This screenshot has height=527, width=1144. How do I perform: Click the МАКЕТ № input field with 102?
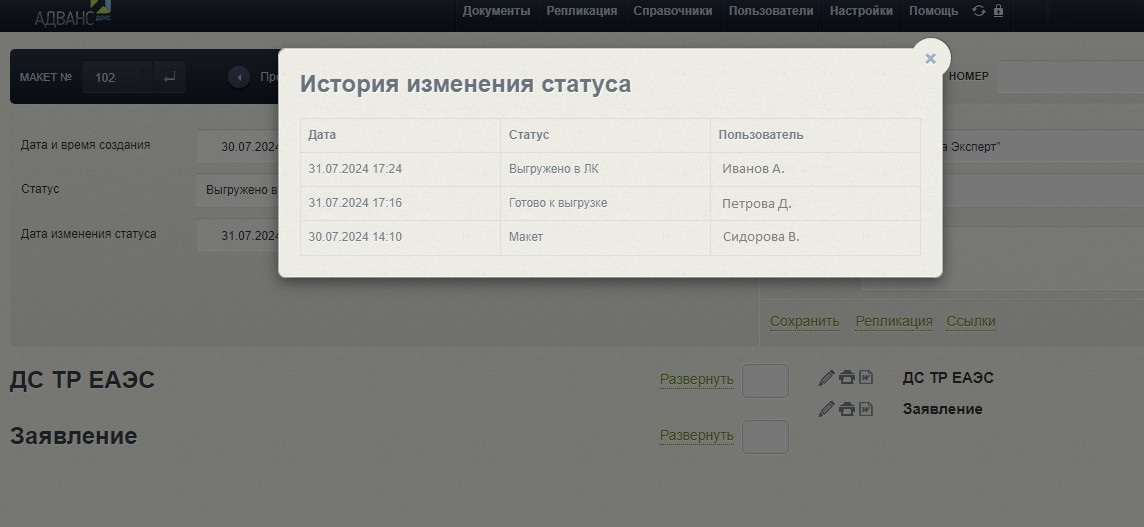pos(118,77)
